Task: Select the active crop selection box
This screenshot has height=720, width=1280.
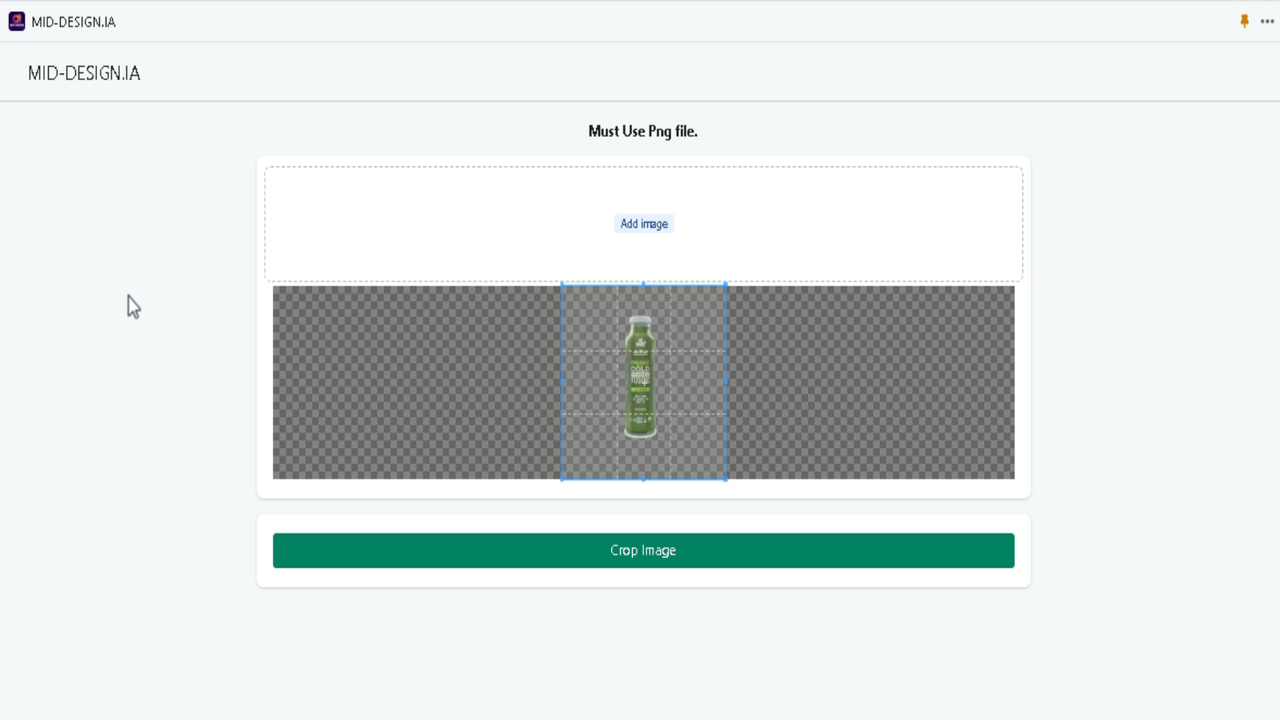Action: 643,382
